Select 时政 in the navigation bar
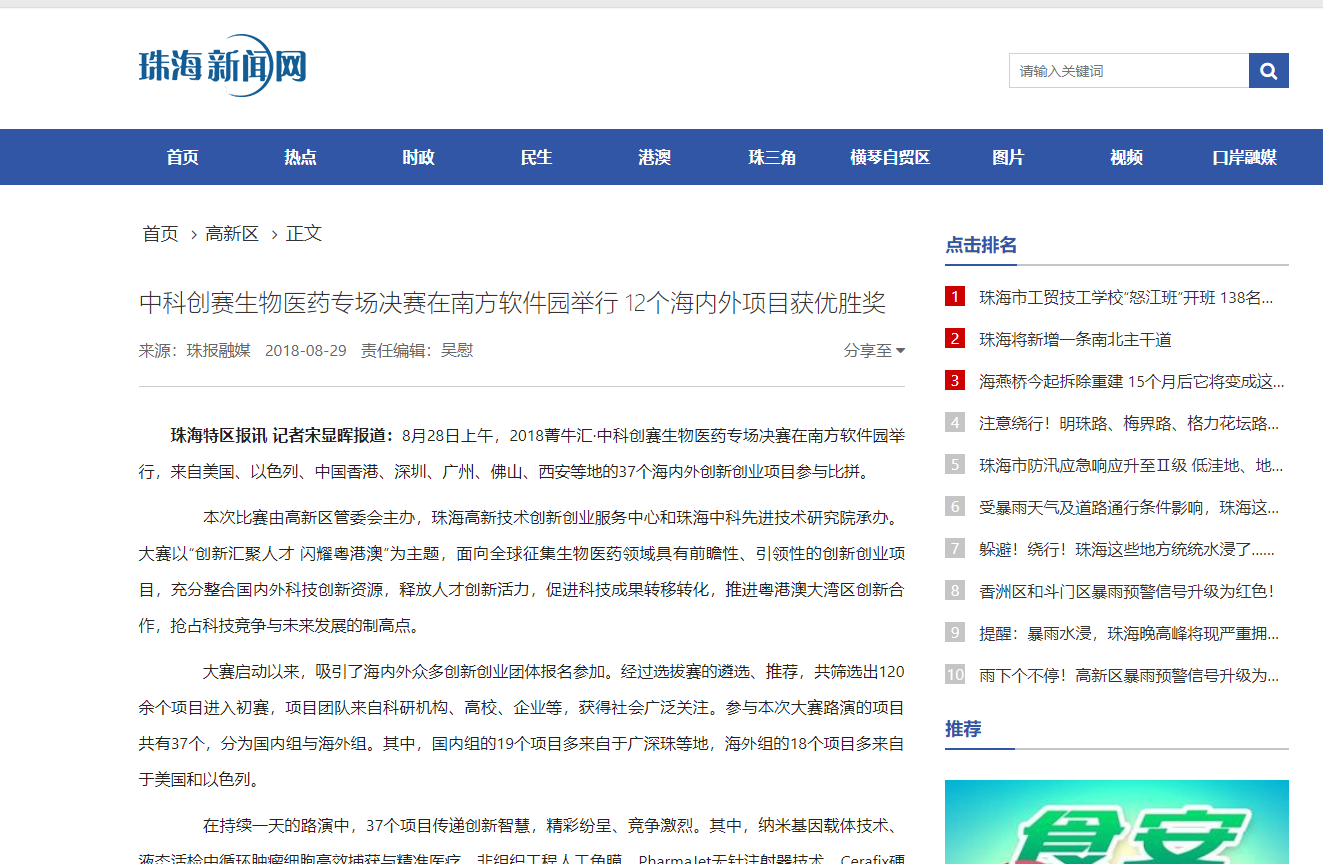This screenshot has height=864, width=1323. click(418, 157)
